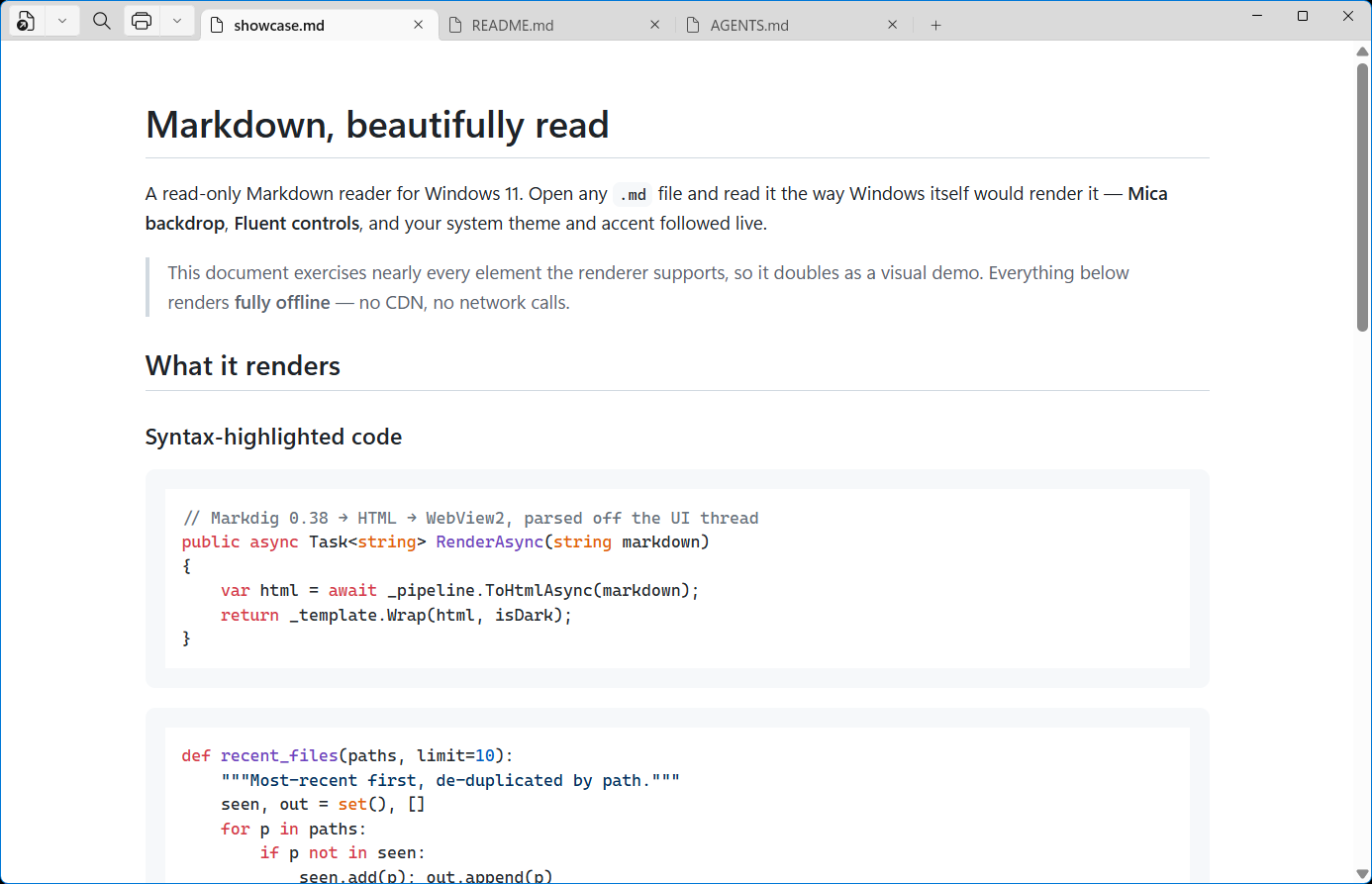Click the Python docstring 'Most-recent first' line
Viewport: 1372px width, 884px height.
tap(450, 781)
